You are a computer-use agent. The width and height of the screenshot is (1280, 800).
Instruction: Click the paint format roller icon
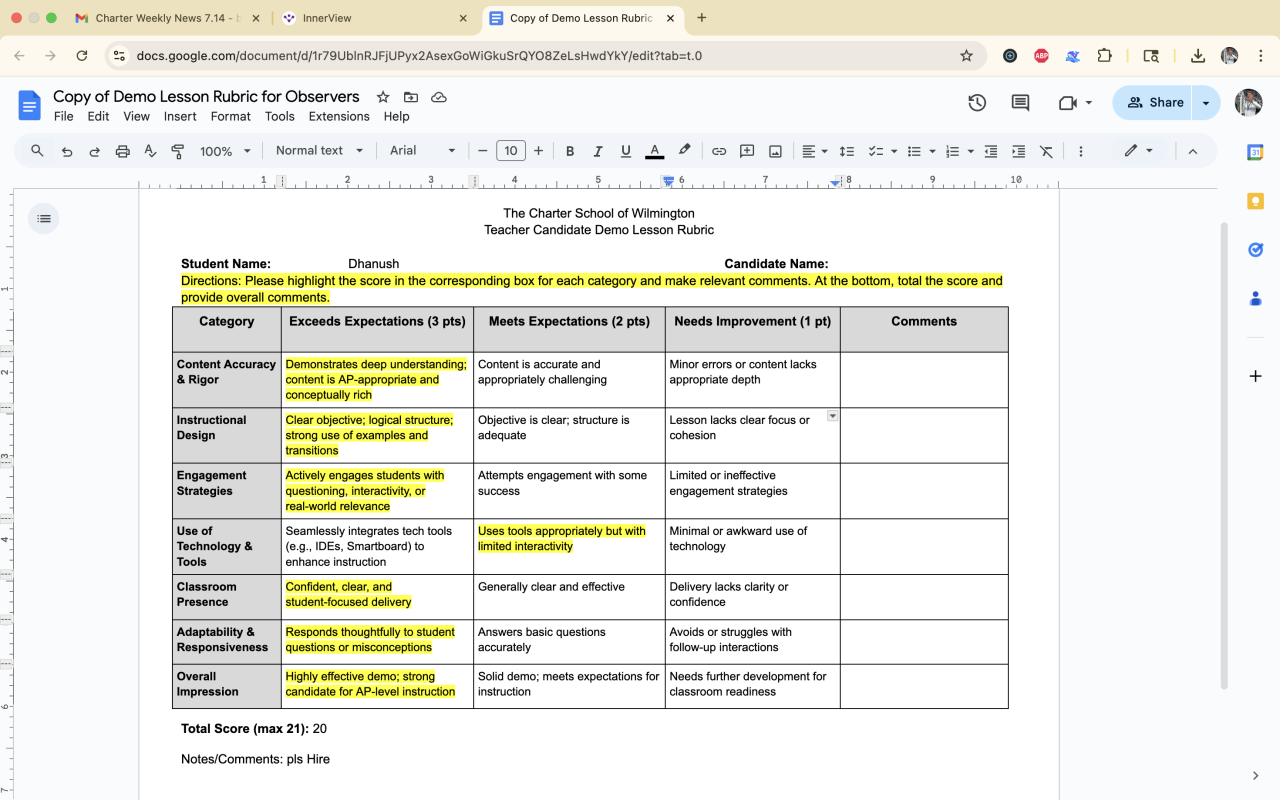(x=178, y=151)
